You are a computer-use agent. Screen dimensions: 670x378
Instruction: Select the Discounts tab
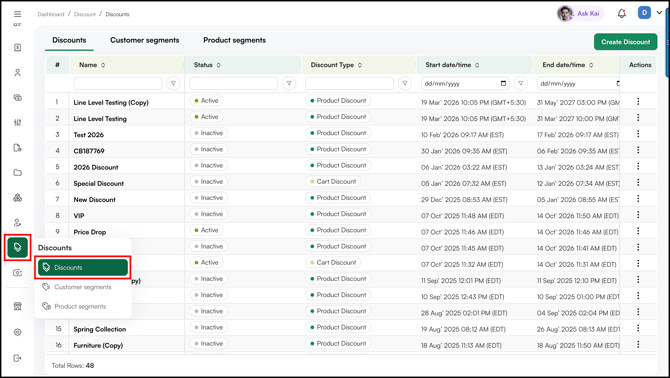(69, 40)
